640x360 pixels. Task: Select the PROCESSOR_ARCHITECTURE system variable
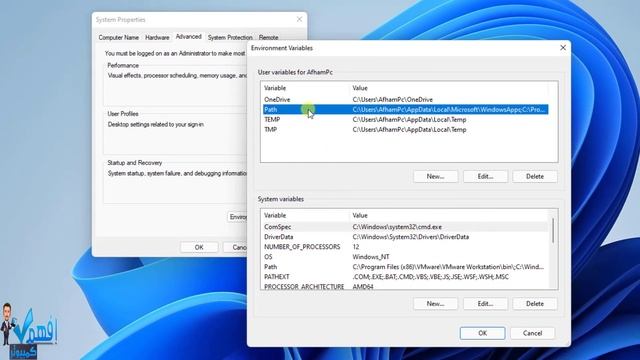(x=405, y=286)
